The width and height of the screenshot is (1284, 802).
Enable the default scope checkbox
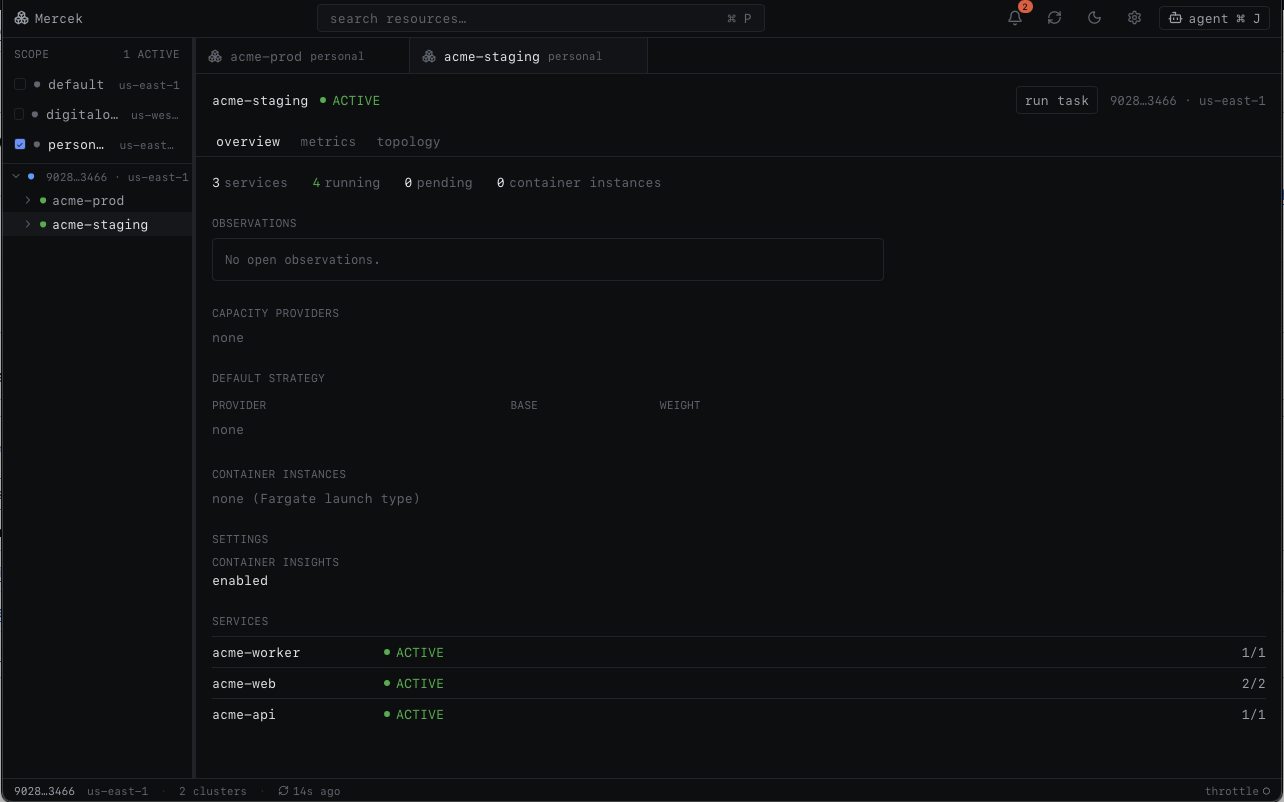(x=20, y=85)
